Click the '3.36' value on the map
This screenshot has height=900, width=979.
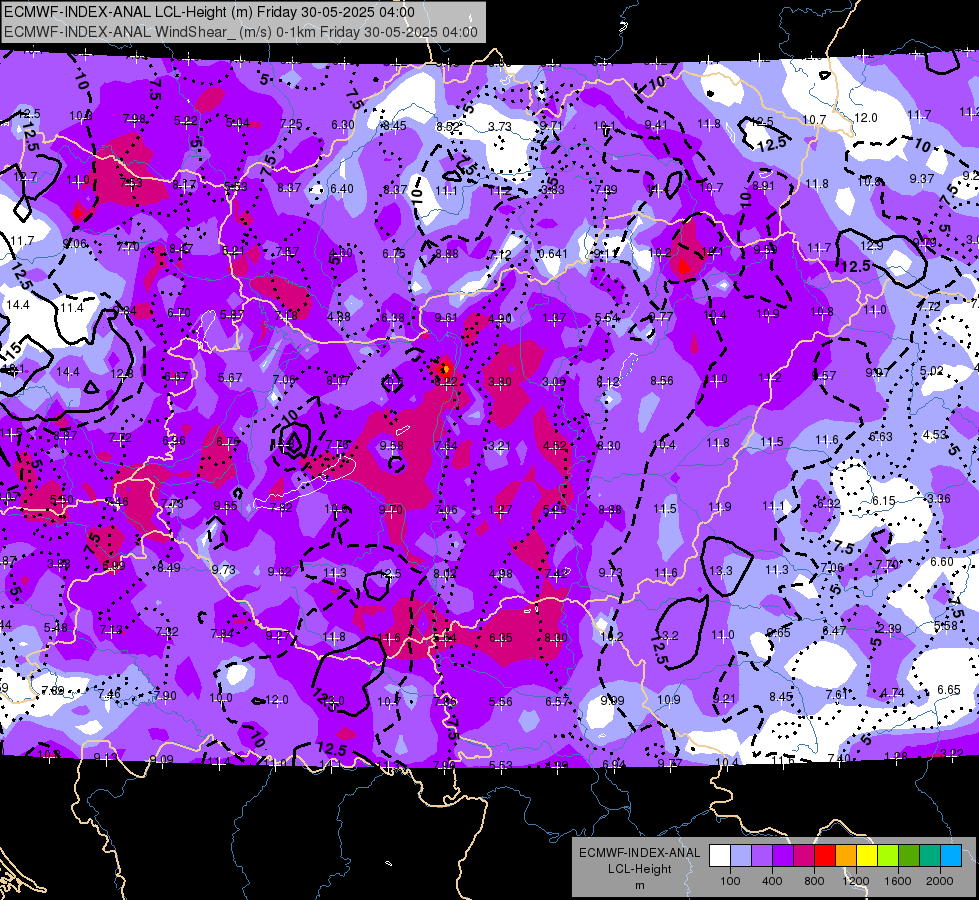pos(938,498)
